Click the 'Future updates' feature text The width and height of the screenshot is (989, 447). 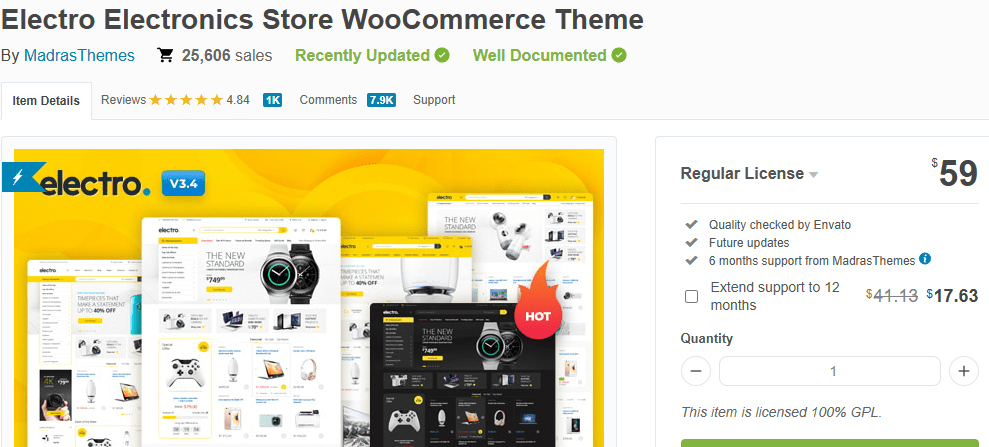pyautogui.click(x=749, y=243)
